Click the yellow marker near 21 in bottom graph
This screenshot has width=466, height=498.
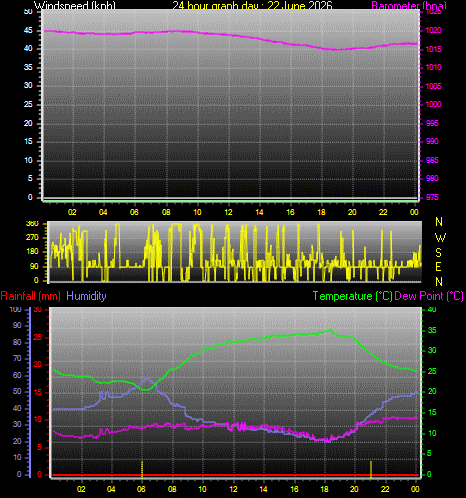pyautogui.click(x=371, y=469)
